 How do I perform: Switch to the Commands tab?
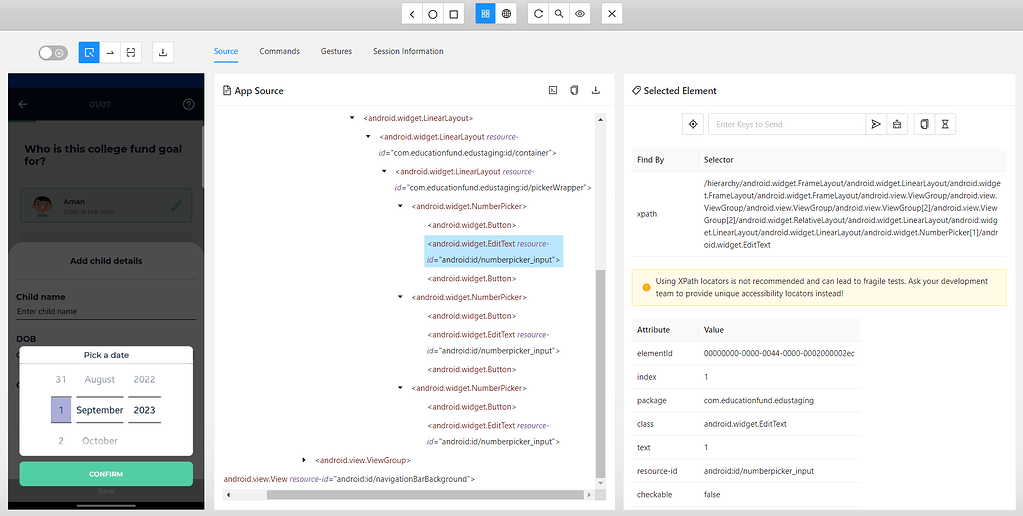coord(279,51)
